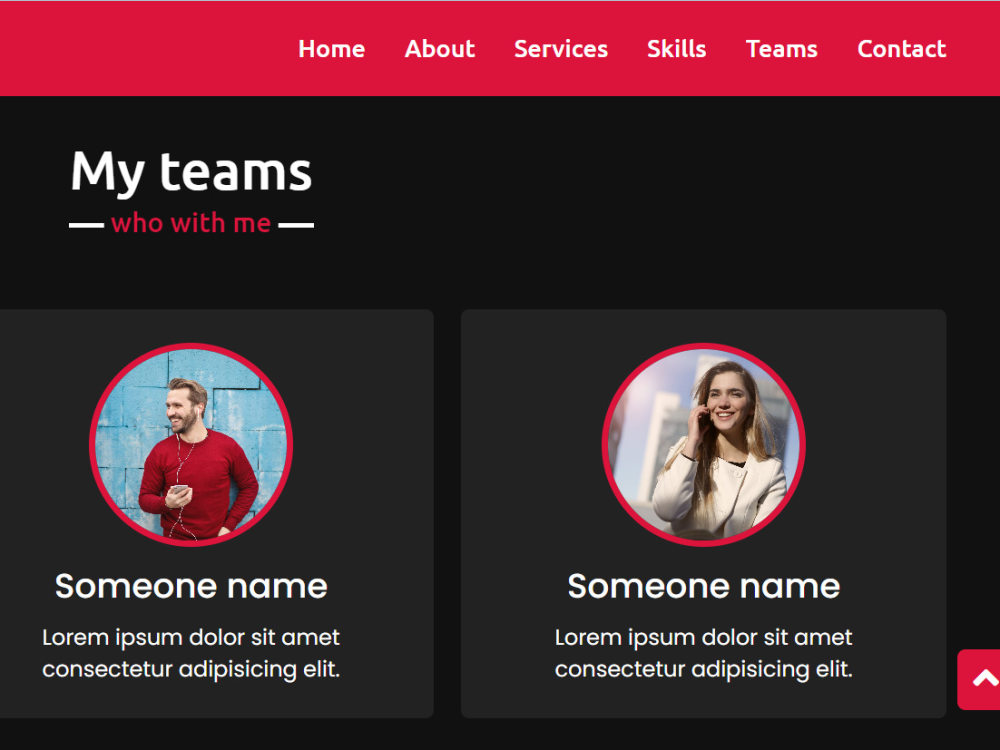The width and height of the screenshot is (1000, 750).
Task: Click 'Someone name' under the man's photo
Action: click(x=191, y=586)
